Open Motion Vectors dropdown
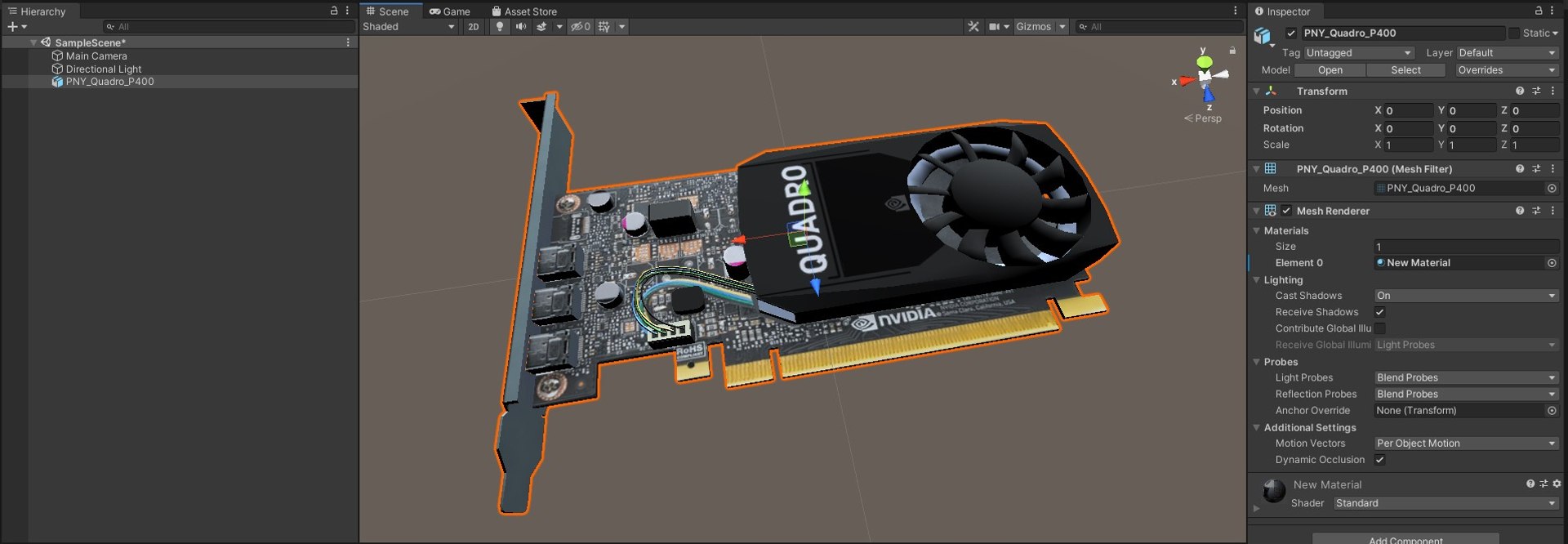Screen dimensions: 1568x544 pos(1467,444)
